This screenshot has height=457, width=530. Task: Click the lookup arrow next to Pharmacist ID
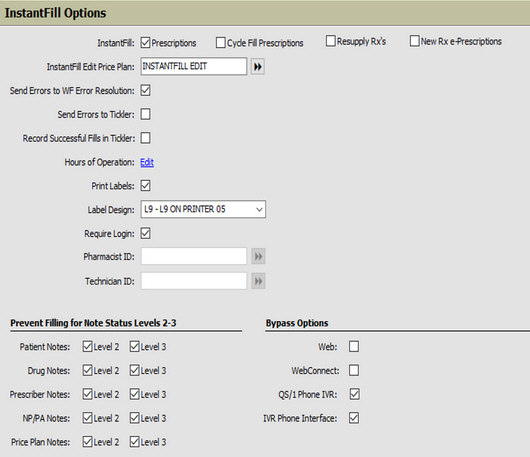tap(258, 257)
